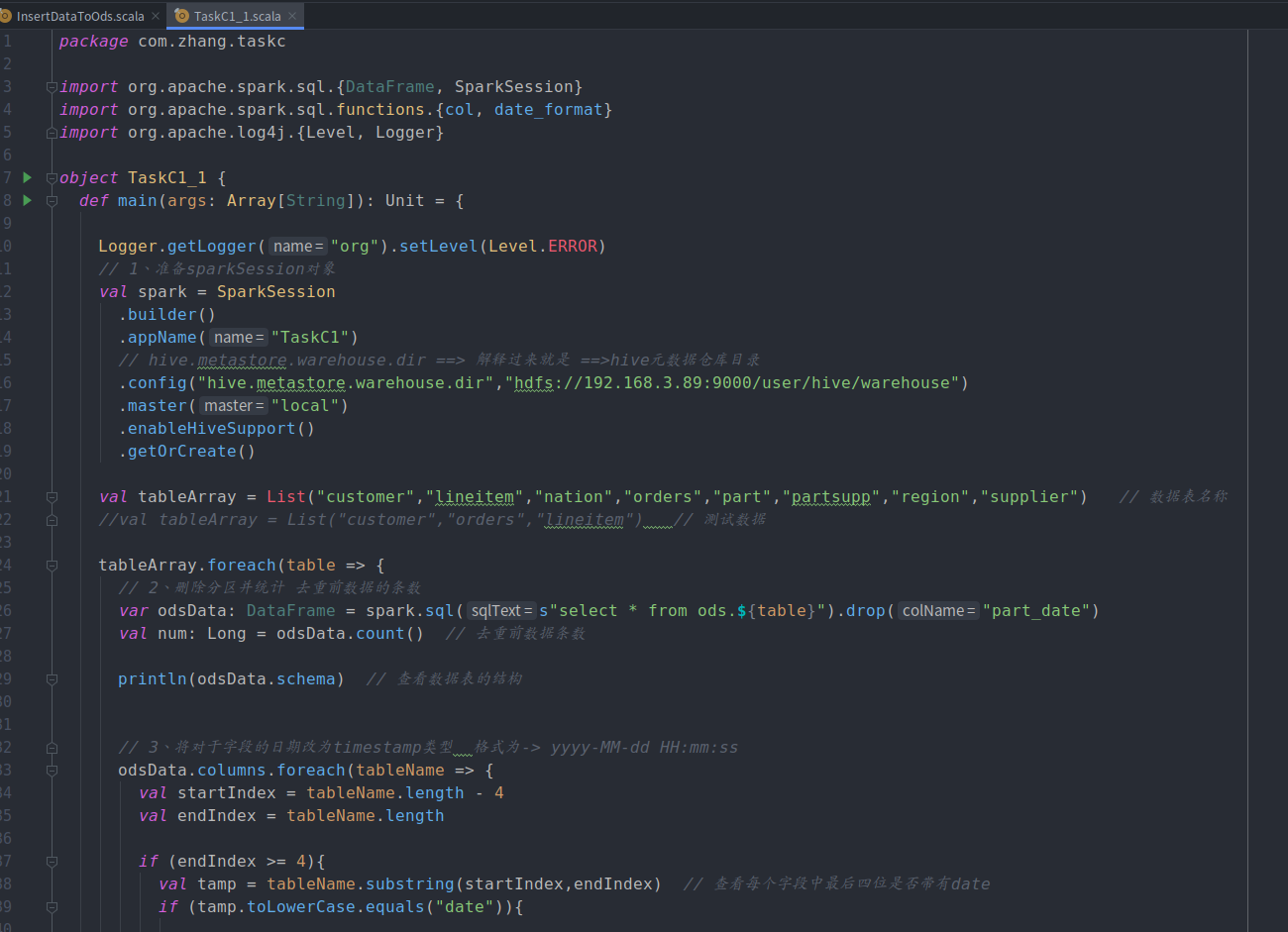This screenshot has height=932, width=1288.
Task: Fold the commented-out //val tableArray line
Action: [52, 520]
